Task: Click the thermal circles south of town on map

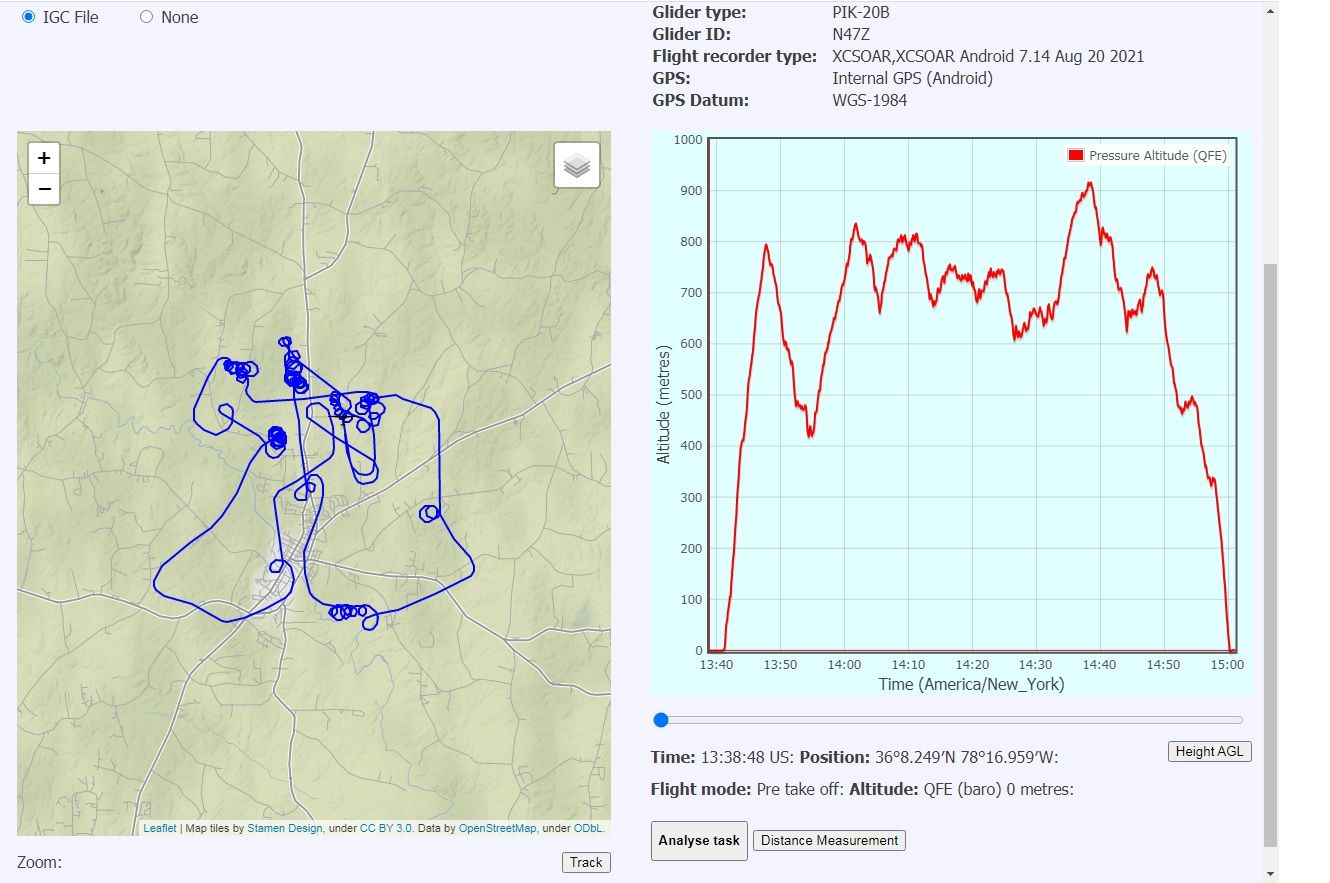Action: 347,611
